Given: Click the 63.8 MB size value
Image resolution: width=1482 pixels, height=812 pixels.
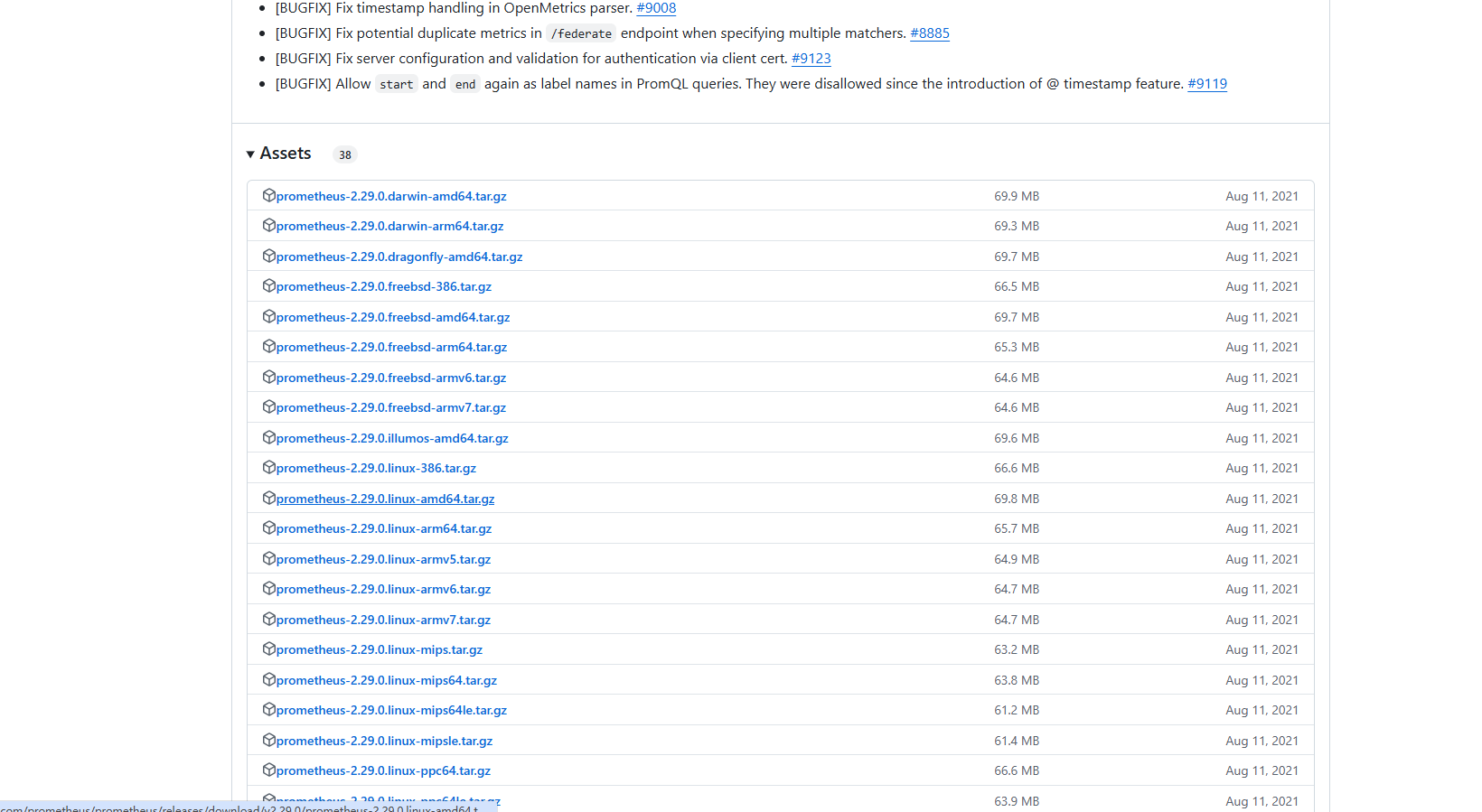Looking at the screenshot, I should point(1017,680).
